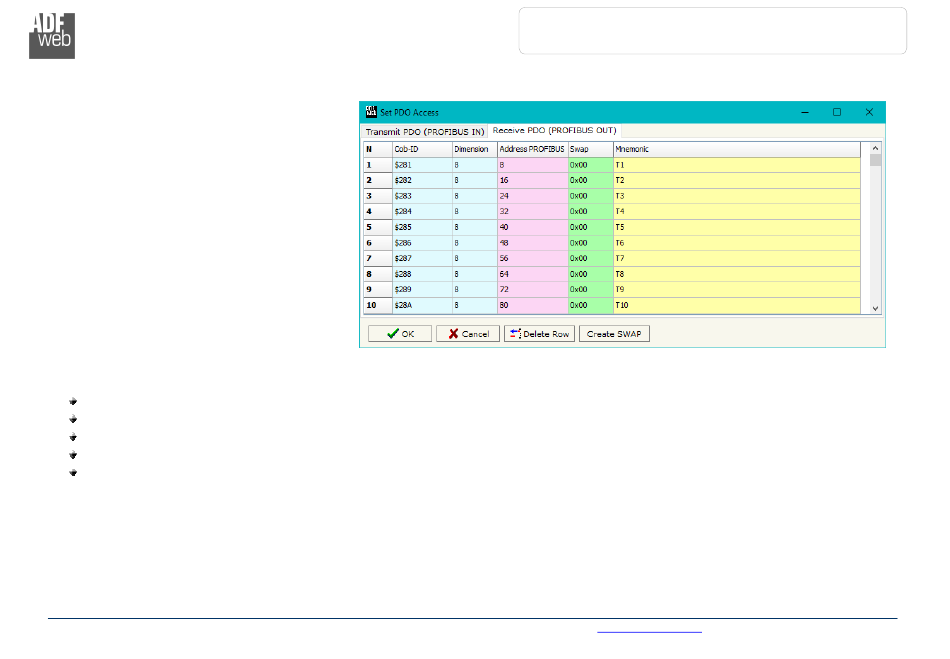Select Cob-ID cell $285
Viewport: 950px width, 659px height.
click(x=422, y=227)
